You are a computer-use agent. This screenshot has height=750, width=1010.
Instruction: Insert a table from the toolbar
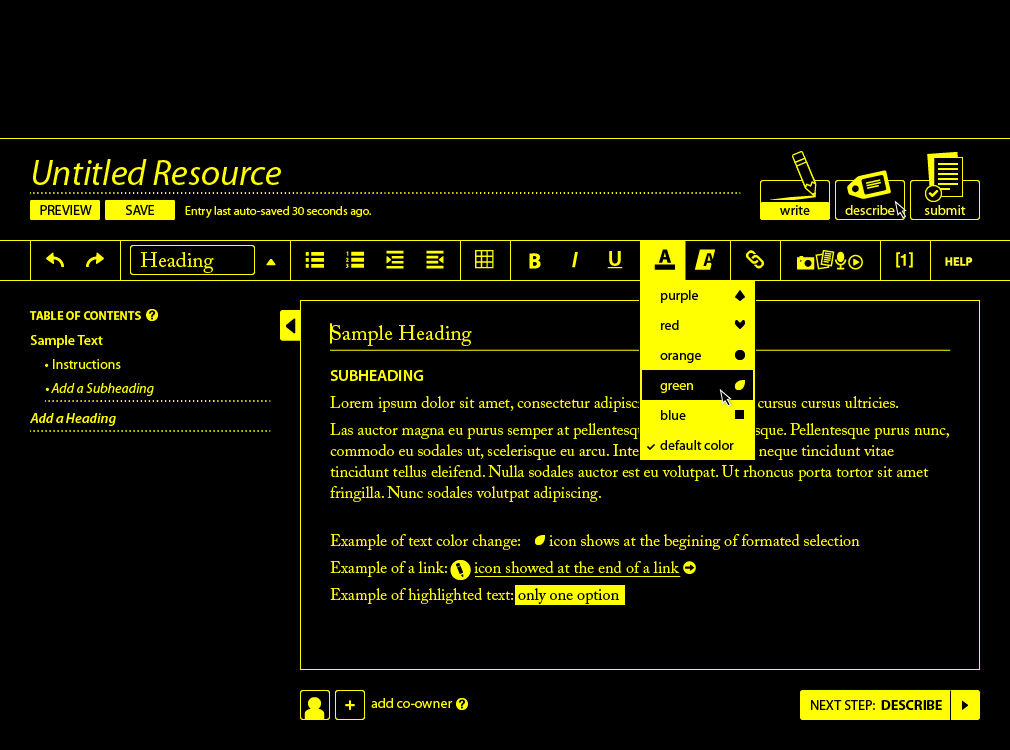coord(484,260)
